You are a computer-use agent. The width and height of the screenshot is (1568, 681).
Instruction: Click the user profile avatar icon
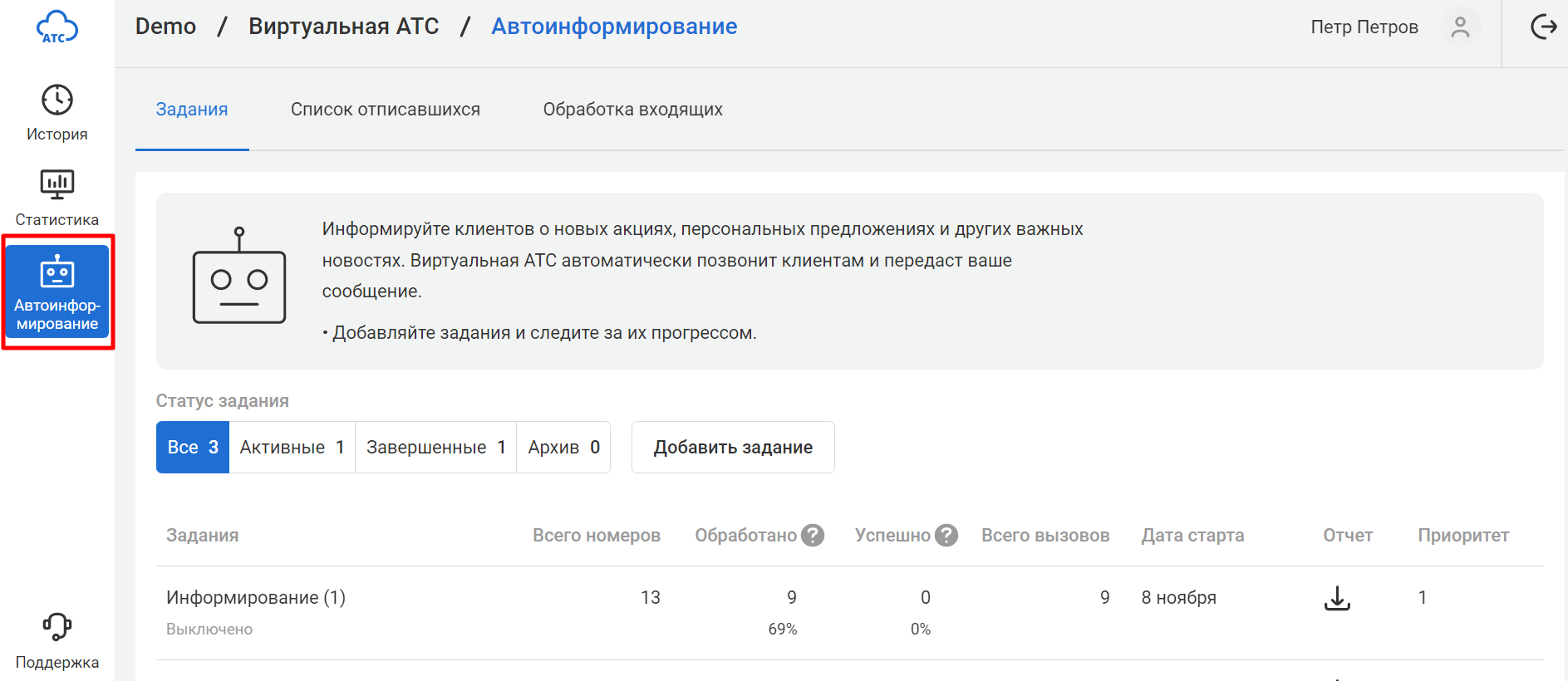(x=1459, y=27)
